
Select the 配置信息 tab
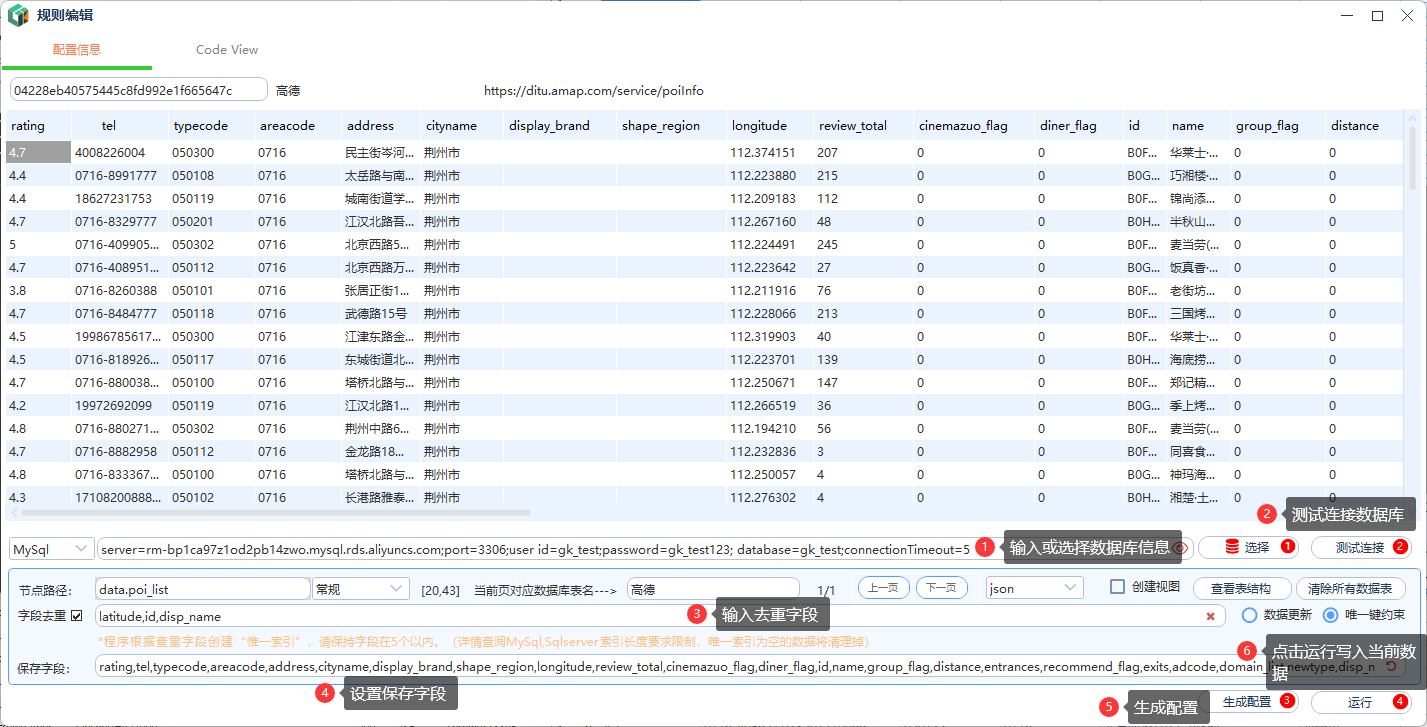click(x=77, y=50)
